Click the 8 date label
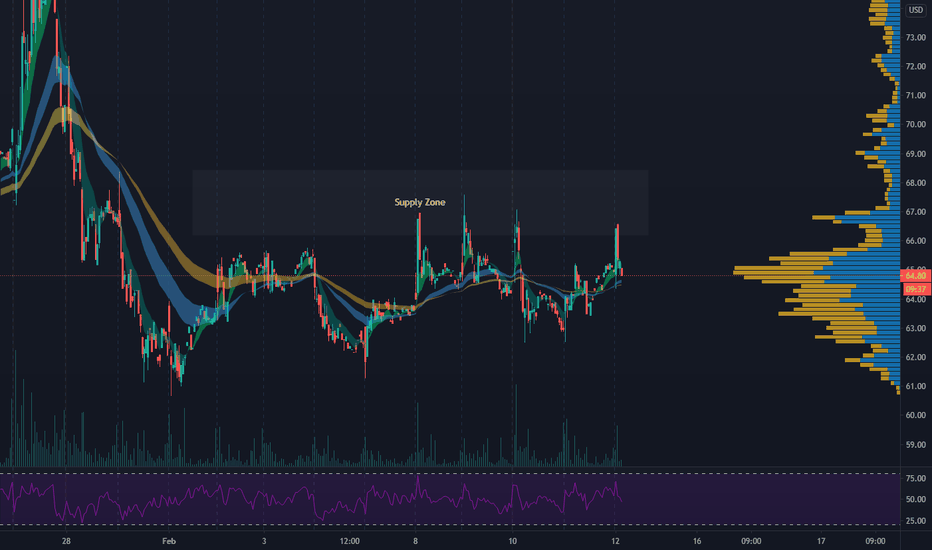The image size is (932, 550). point(415,541)
